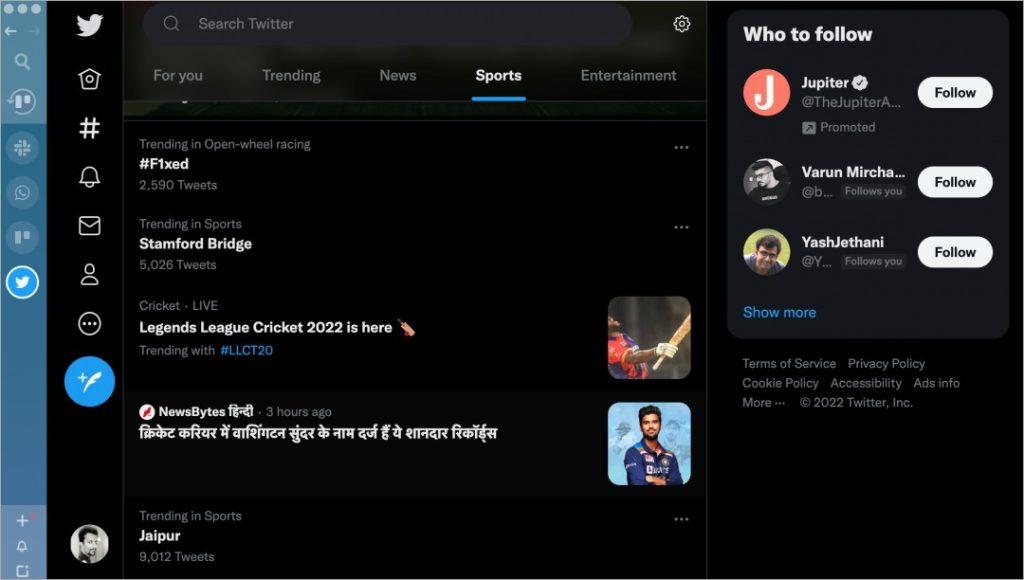This screenshot has width=1024, height=580.
Task: Open Varun Mircha's profile picture
Action: [x=767, y=182]
